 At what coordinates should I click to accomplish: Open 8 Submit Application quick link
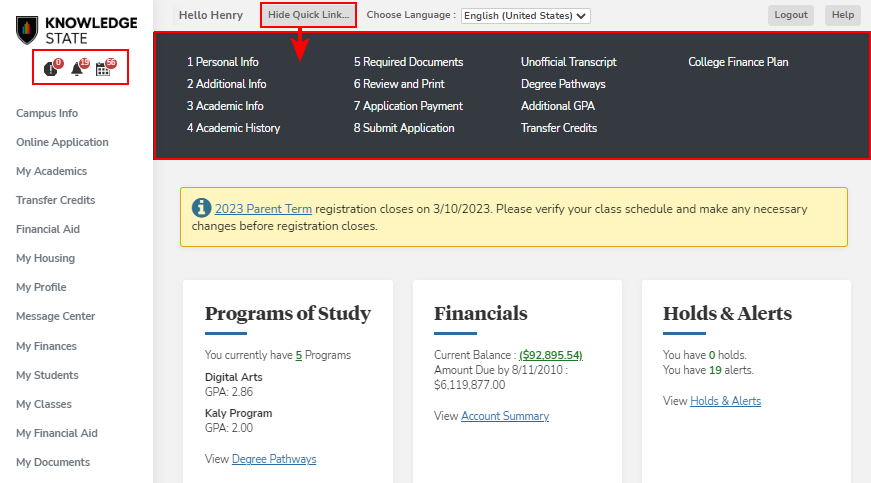pyautogui.click(x=404, y=128)
